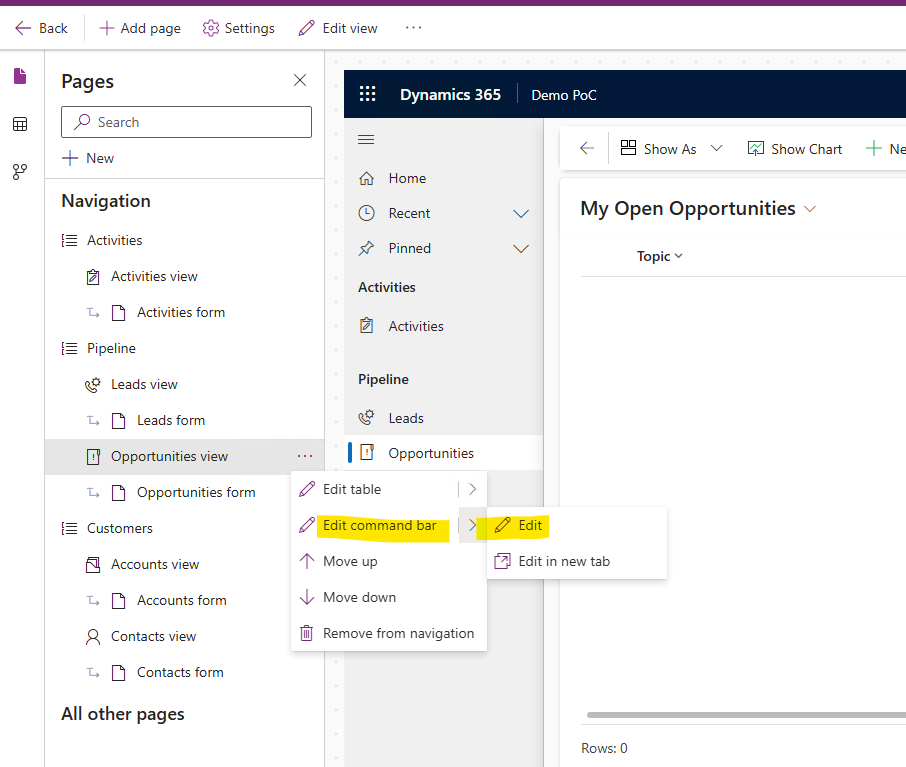
Task: Click the All other pages heading
Action: 123,714
